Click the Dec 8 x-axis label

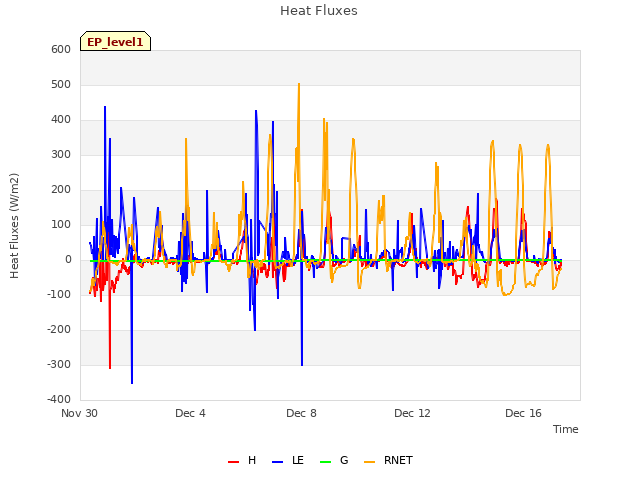[x=301, y=413]
